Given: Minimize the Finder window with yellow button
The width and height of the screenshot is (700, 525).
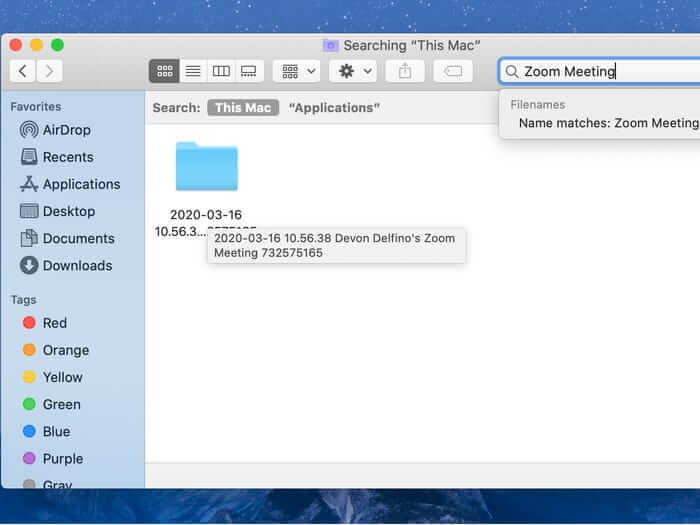Looking at the screenshot, I should pyautogui.click(x=37, y=45).
